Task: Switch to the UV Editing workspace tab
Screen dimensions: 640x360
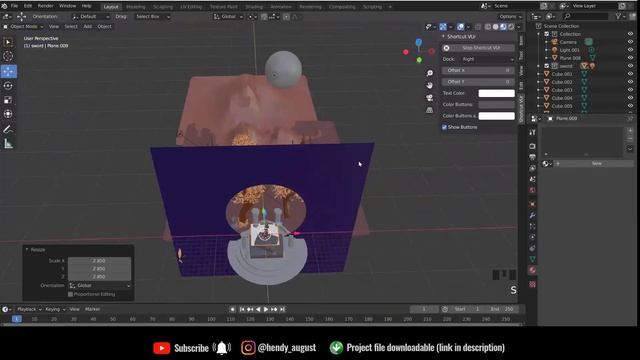Action: click(191, 7)
